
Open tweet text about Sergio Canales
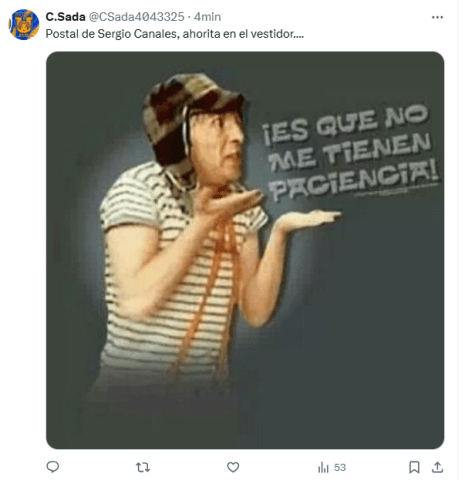[x=175, y=34]
